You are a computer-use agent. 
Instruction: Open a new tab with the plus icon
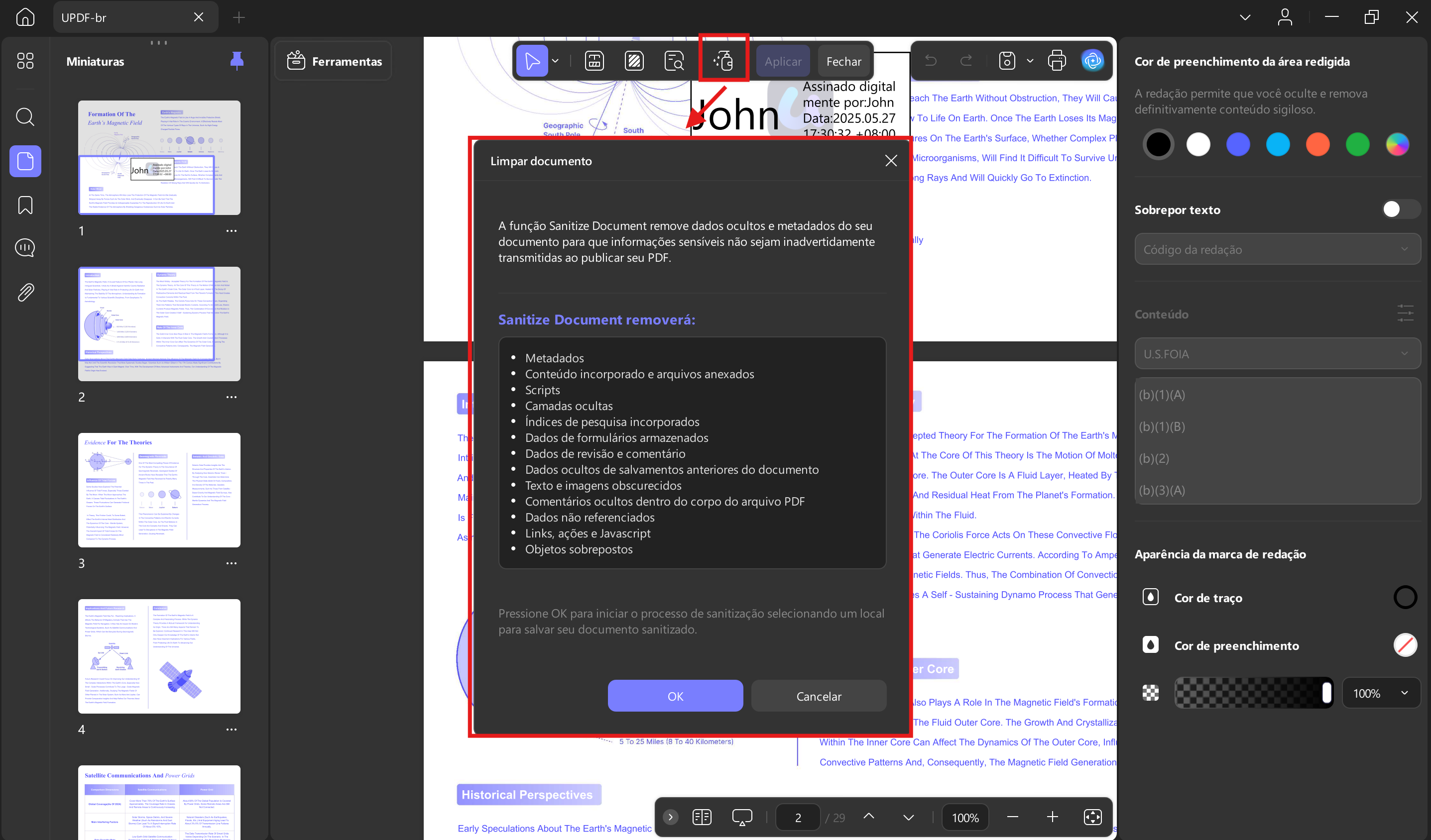pyautogui.click(x=238, y=17)
